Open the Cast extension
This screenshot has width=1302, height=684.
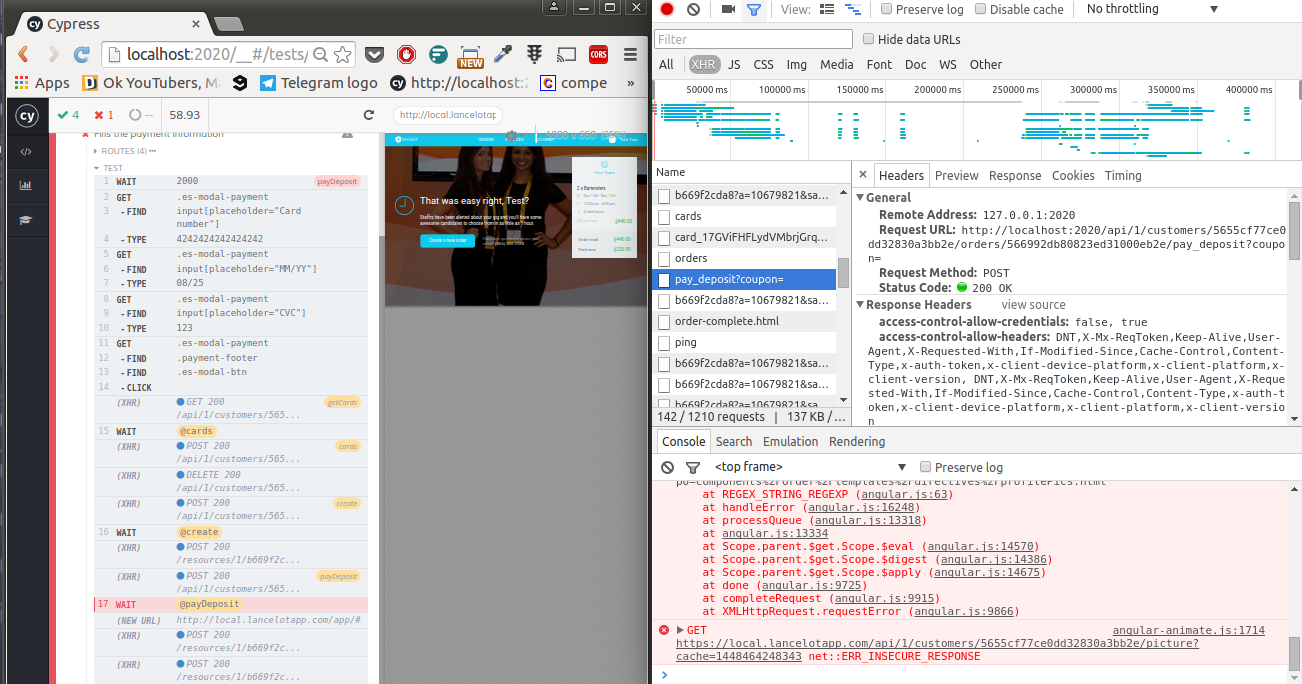coord(567,54)
